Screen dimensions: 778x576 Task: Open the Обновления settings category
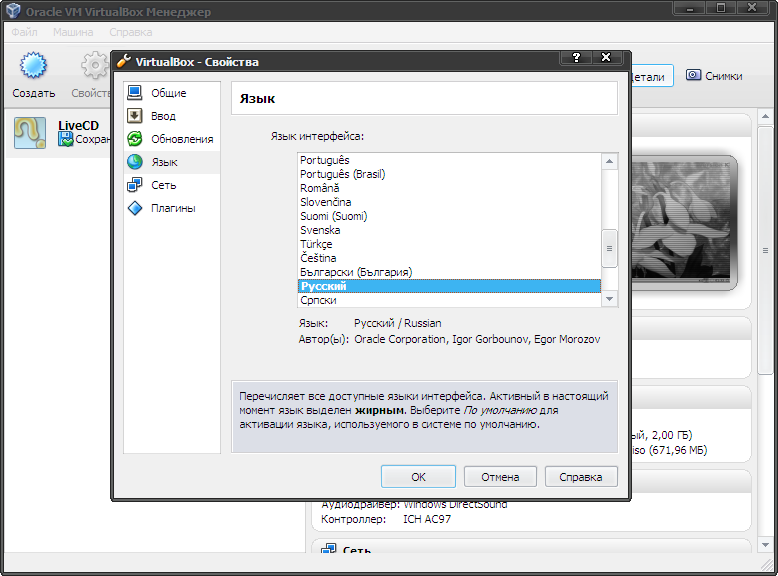172,139
